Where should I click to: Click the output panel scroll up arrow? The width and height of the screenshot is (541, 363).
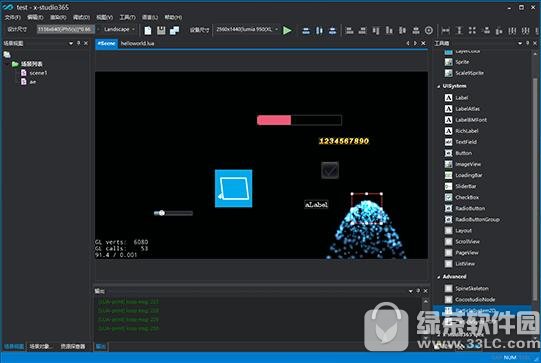pyautogui.click(x=426, y=302)
